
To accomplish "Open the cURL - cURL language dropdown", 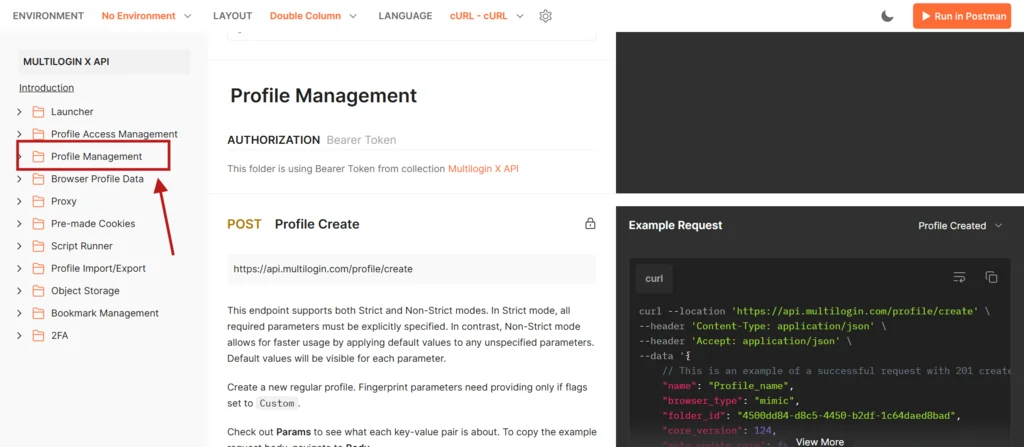I will point(487,16).
